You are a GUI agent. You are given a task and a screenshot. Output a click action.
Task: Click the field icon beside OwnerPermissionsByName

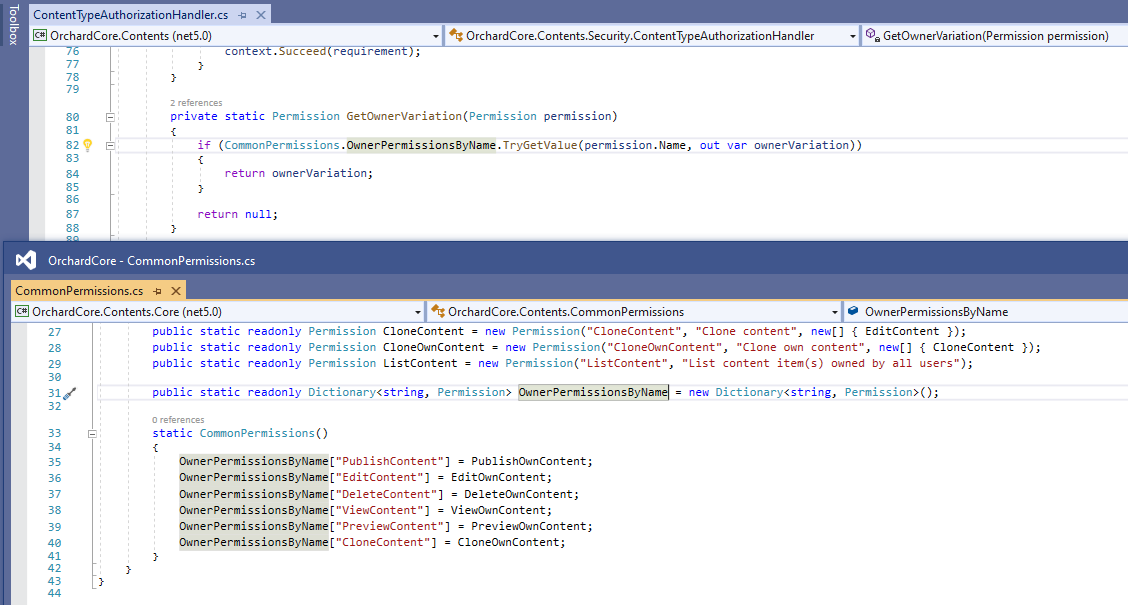(853, 311)
